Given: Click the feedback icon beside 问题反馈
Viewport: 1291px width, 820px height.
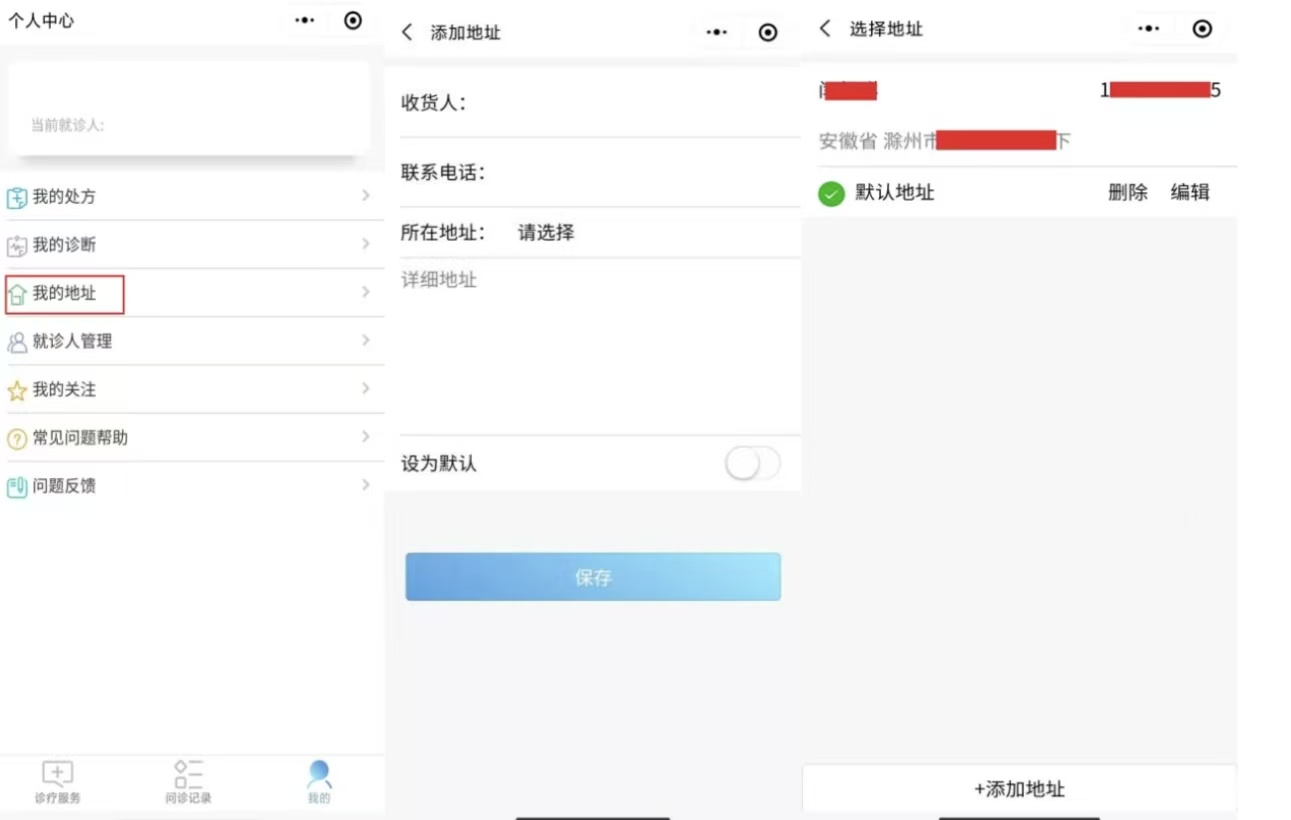Looking at the screenshot, I should click(x=17, y=487).
